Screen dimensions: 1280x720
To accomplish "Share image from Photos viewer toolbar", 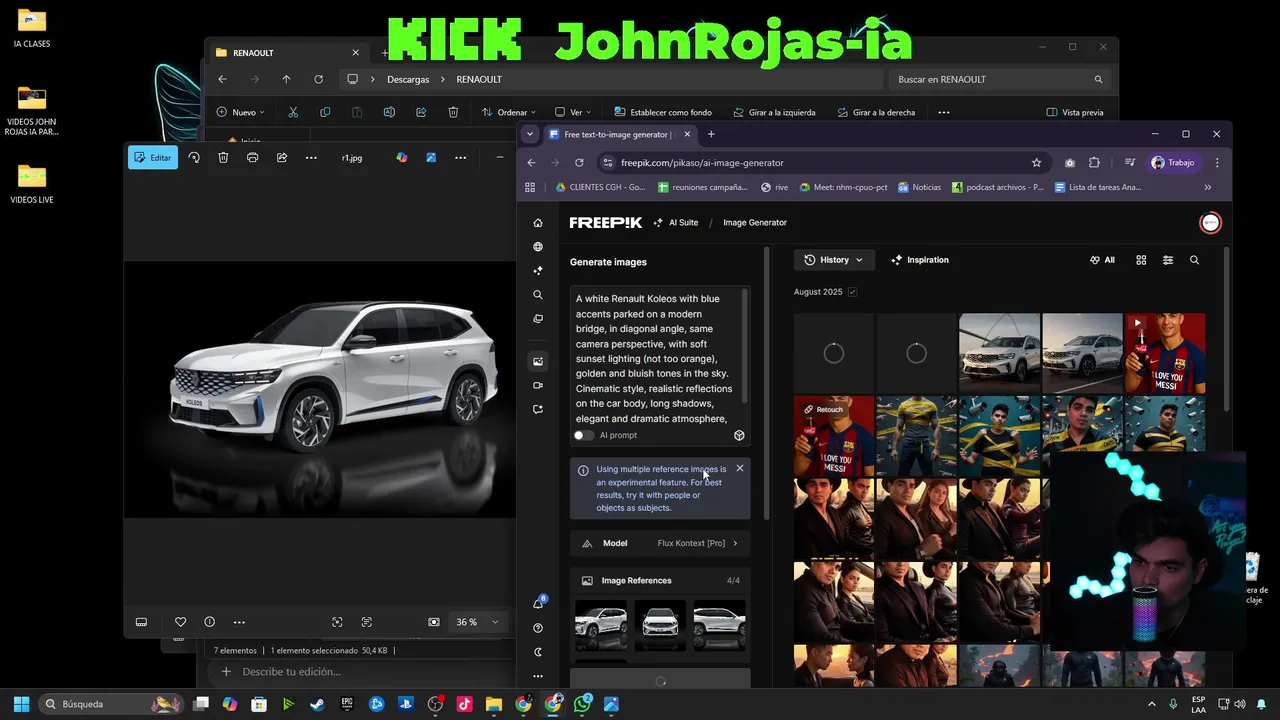I will click(282, 158).
